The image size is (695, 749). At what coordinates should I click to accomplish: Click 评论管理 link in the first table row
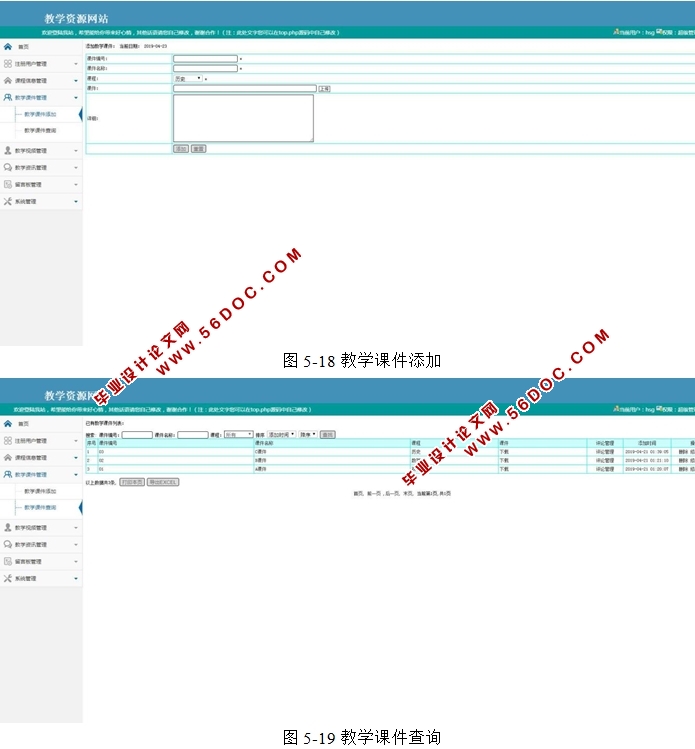coord(605,452)
